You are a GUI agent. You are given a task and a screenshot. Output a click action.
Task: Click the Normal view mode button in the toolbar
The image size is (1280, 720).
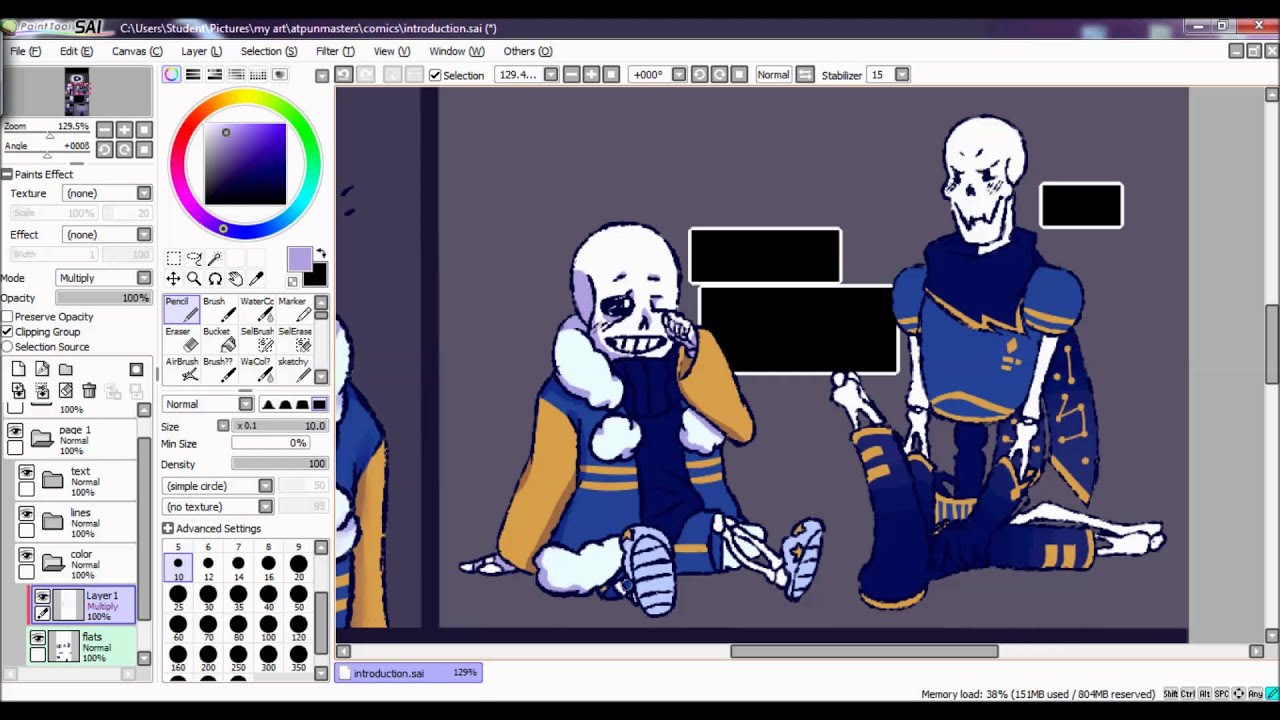(x=773, y=75)
